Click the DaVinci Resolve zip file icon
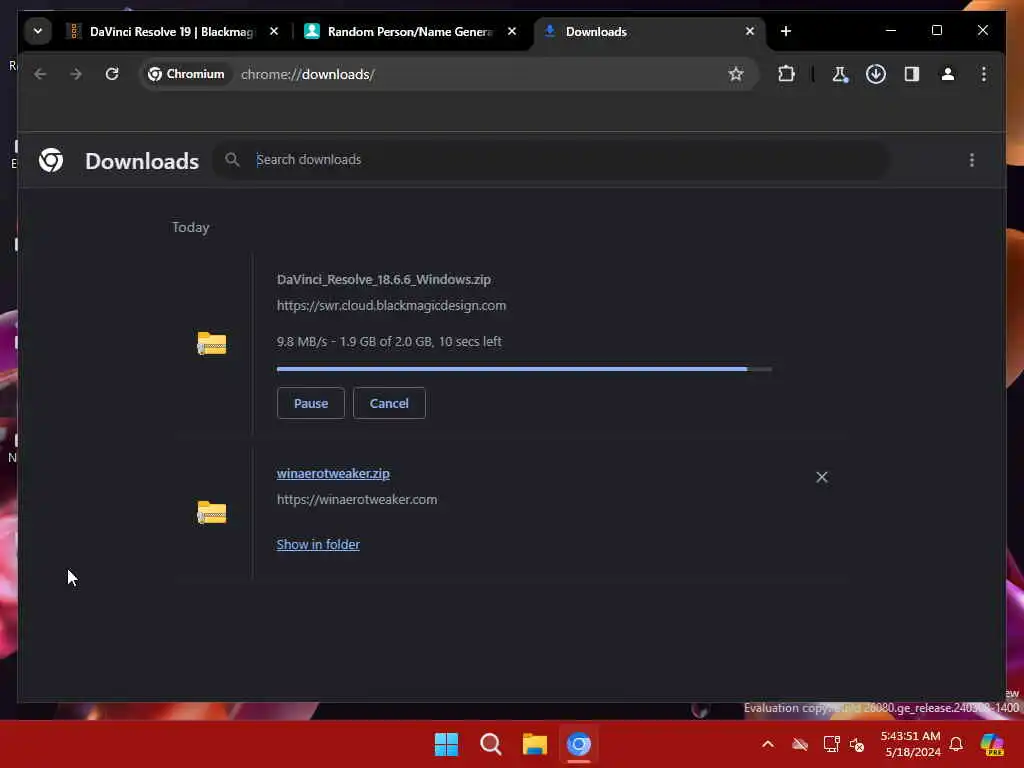Image resolution: width=1024 pixels, height=768 pixels. click(x=212, y=343)
